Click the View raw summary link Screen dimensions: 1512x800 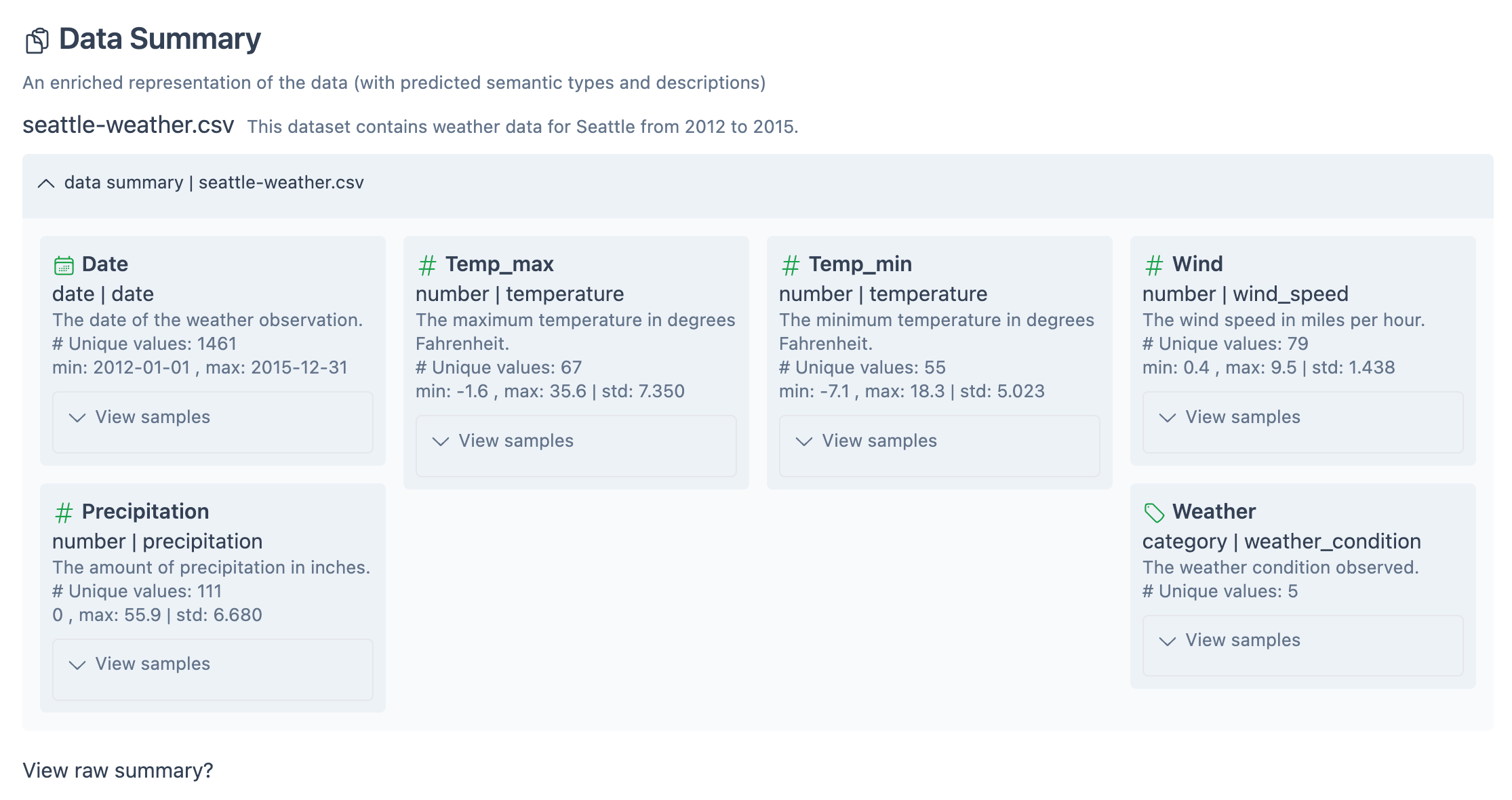(x=117, y=770)
